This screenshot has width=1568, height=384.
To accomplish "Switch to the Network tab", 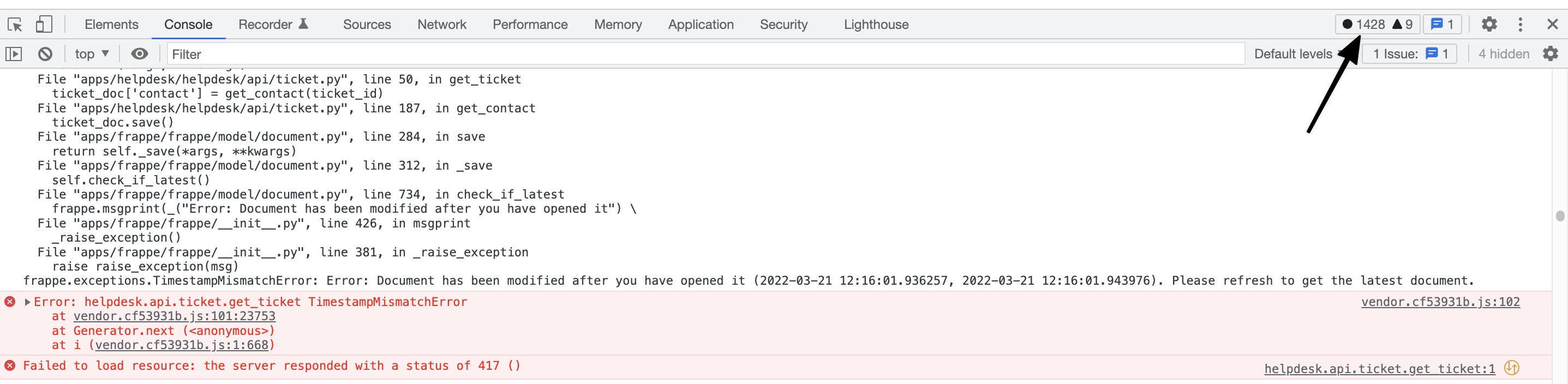I will tap(442, 25).
